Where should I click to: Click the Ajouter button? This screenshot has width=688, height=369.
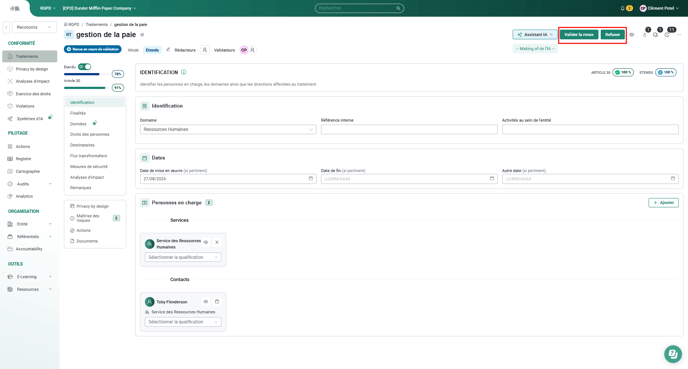tap(663, 203)
